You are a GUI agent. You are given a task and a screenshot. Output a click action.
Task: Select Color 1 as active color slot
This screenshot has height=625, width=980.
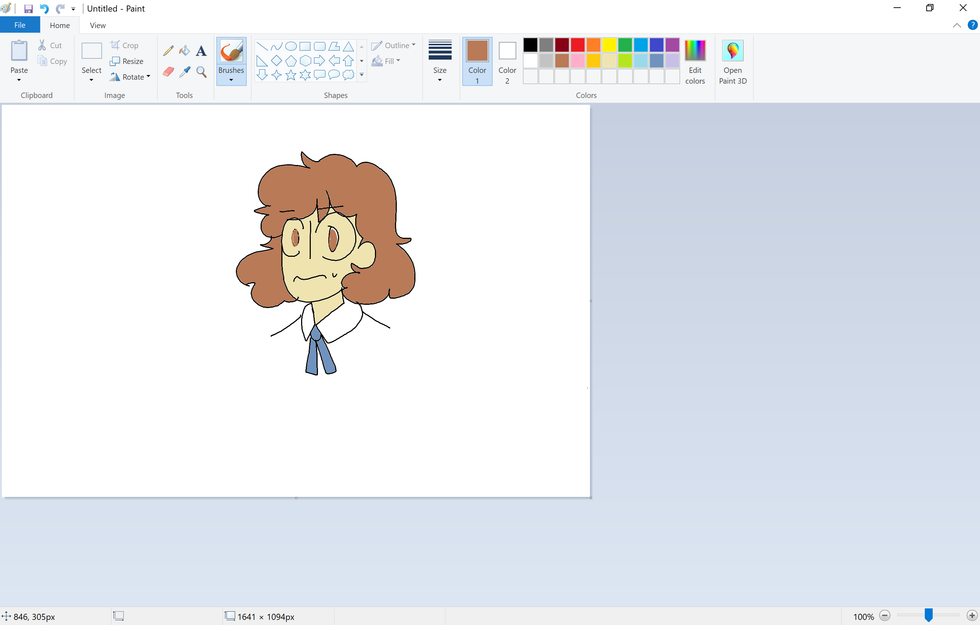click(x=477, y=62)
